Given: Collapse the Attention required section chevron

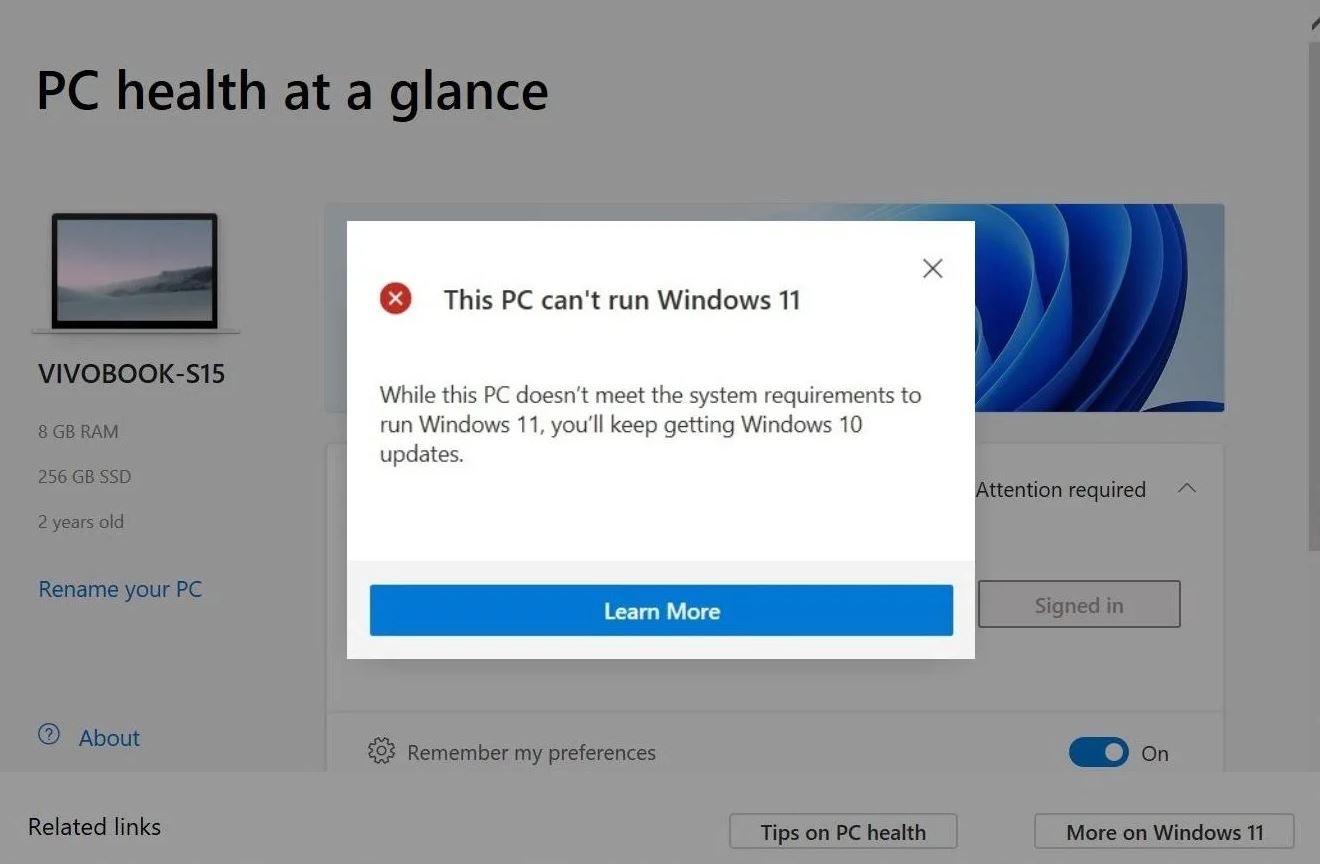Looking at the screenshot, I should click(1187, 489).
